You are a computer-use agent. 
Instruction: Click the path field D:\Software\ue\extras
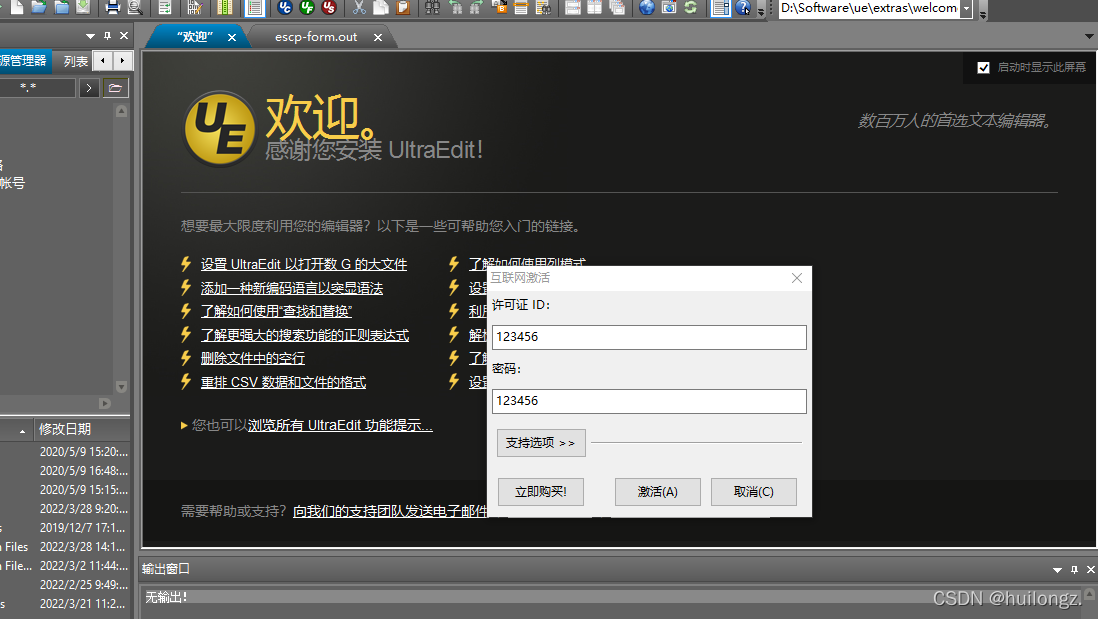(869, 8)
